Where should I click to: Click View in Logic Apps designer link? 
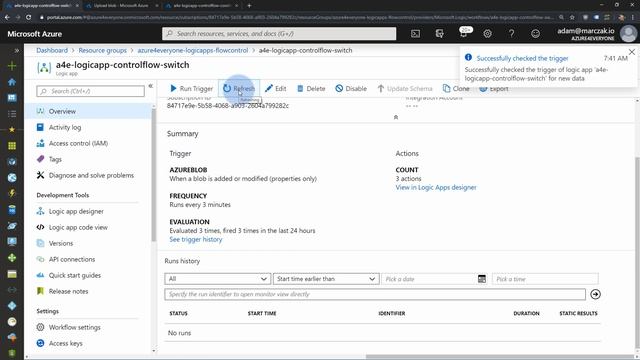pos(436,187)
